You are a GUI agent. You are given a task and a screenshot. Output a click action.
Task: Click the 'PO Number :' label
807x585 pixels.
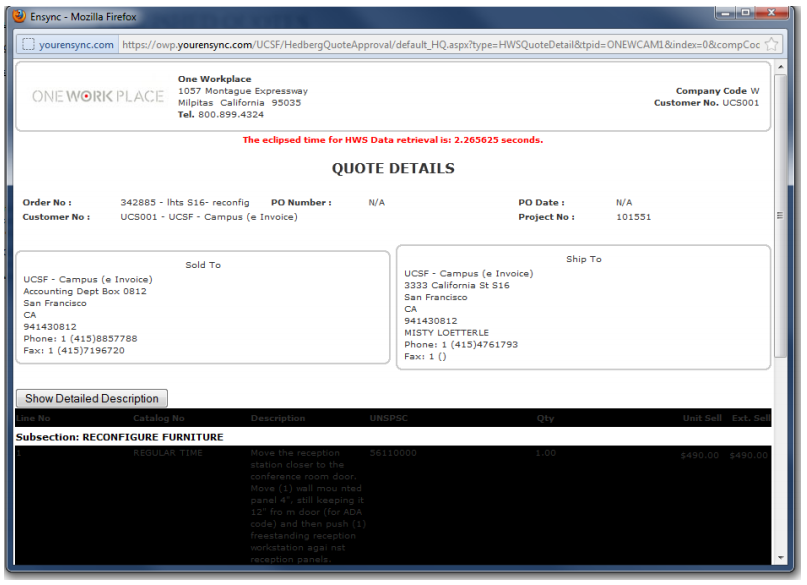pos(301,203)
